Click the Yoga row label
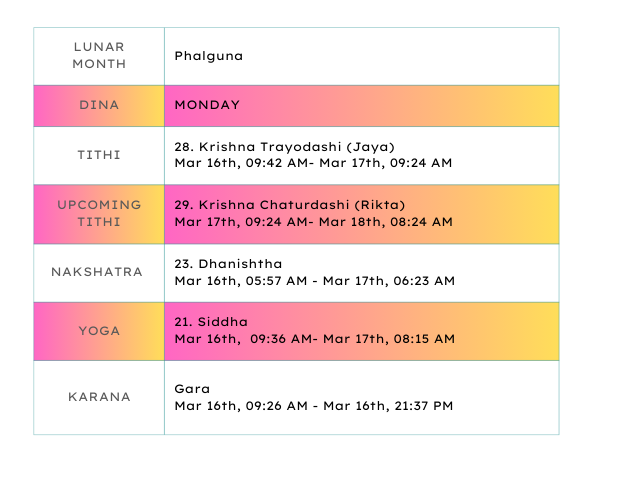Viewport: 640px width, 480px height. (99, 330)
